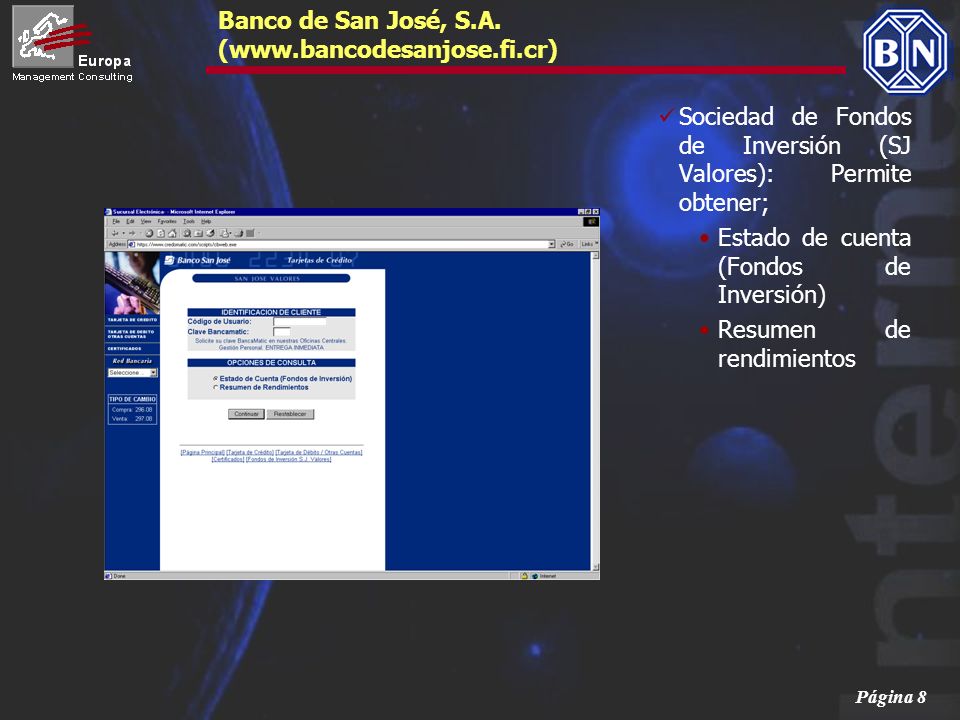Click the Home icon in browser toolbar
This screenshot has height=720, width=960.
click(172, 233)
